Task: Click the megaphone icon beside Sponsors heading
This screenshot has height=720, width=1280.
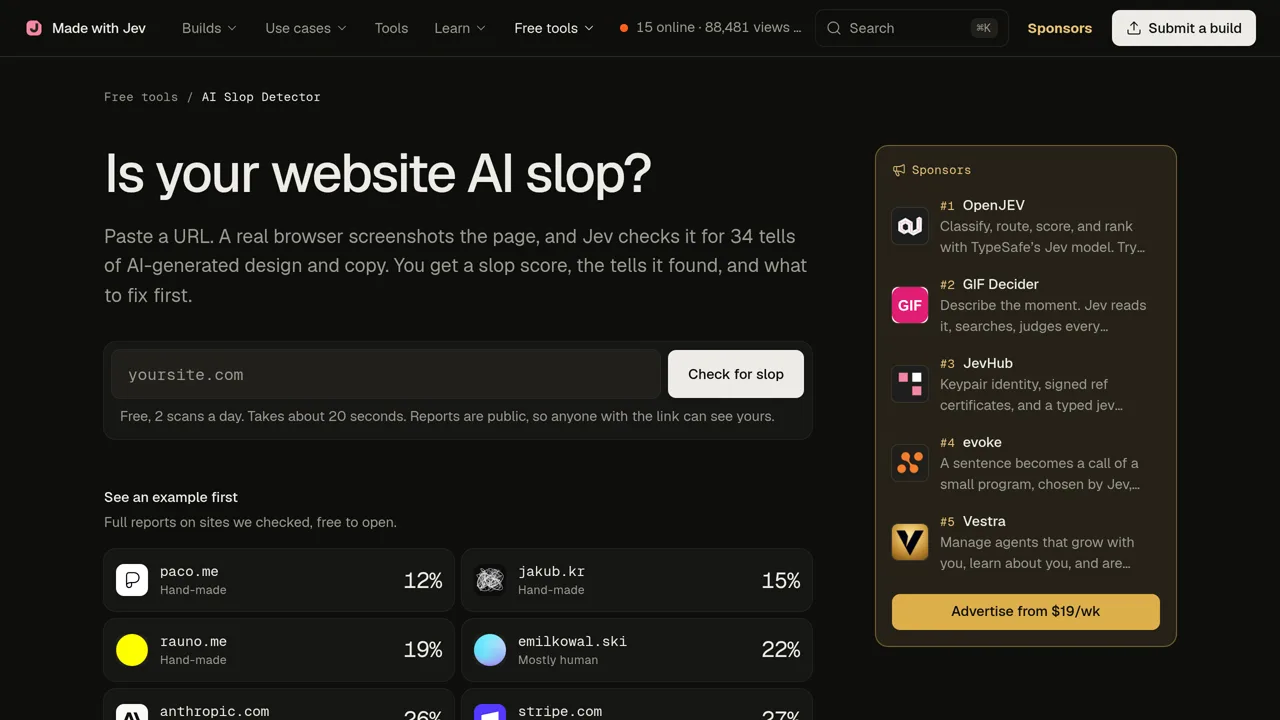Action: [x=899, y=170]
